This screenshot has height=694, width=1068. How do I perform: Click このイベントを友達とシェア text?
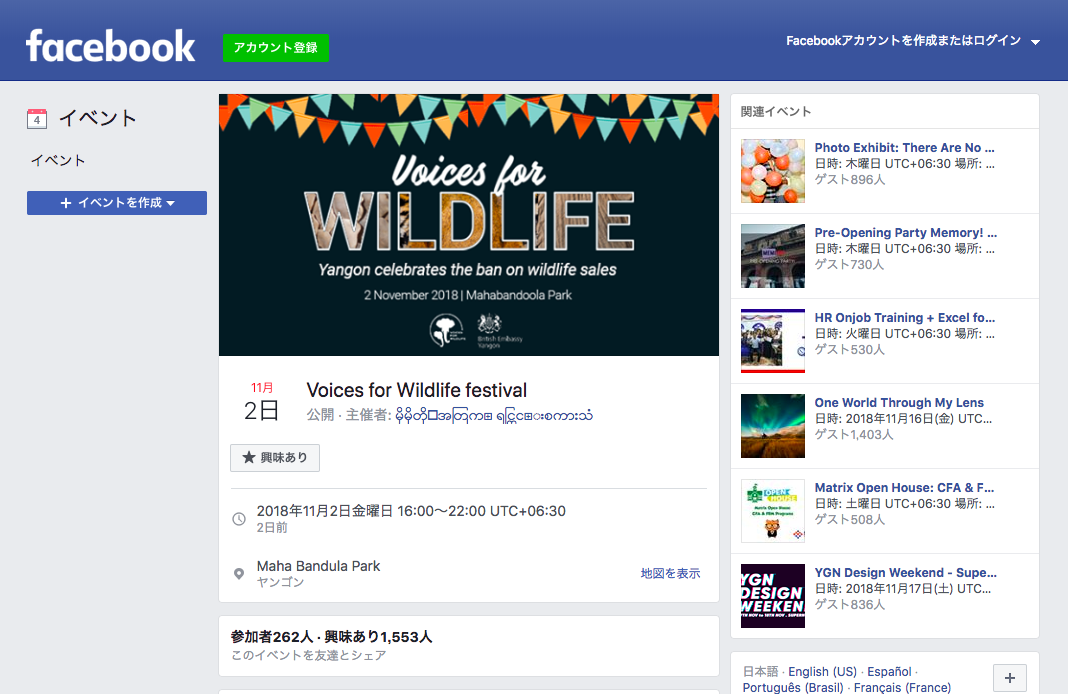point(309,656)
